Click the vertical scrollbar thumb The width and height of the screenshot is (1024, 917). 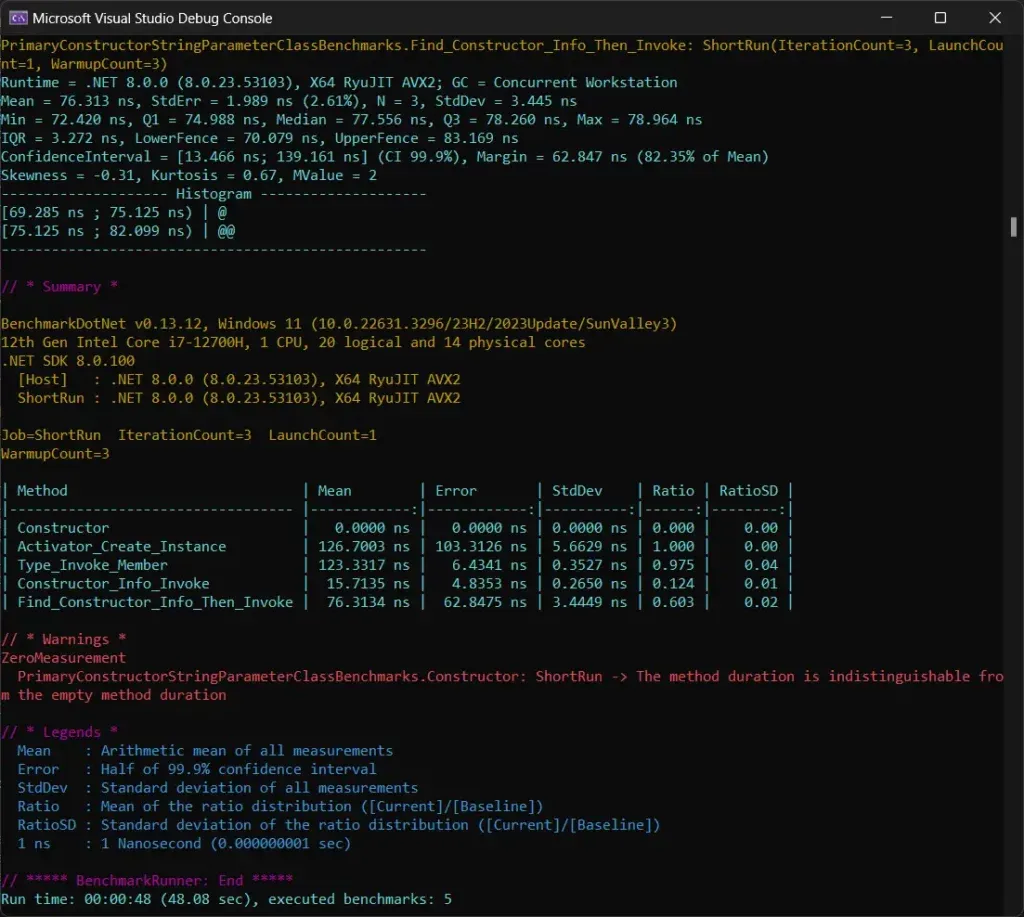1013,227
